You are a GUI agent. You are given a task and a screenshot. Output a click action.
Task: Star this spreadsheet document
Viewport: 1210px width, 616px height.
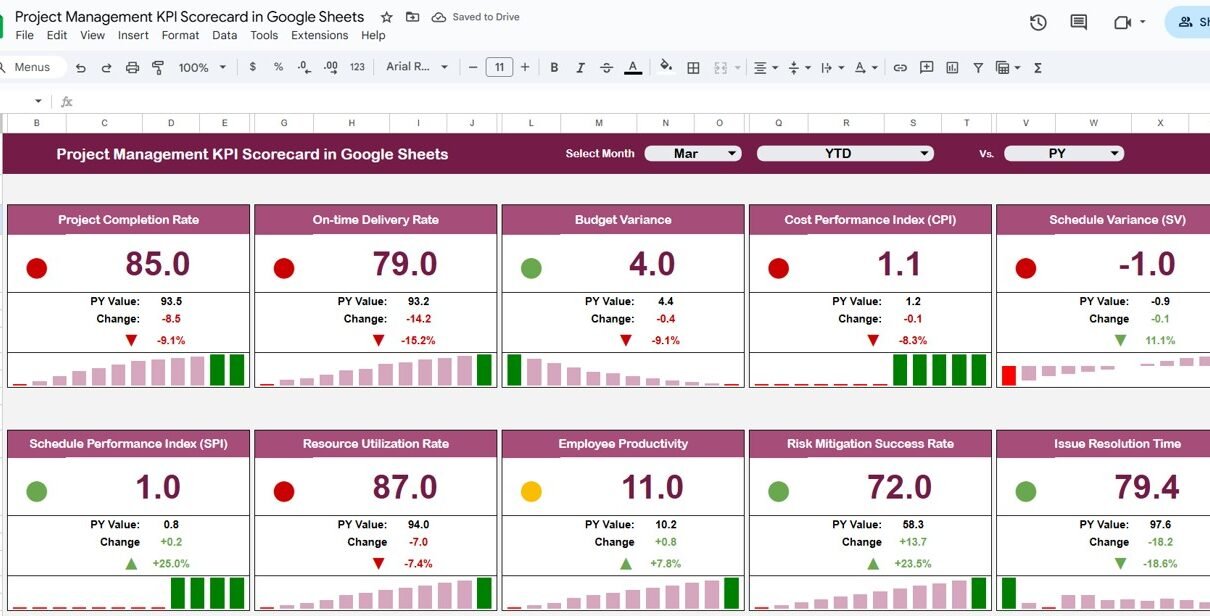click(387, 17)
